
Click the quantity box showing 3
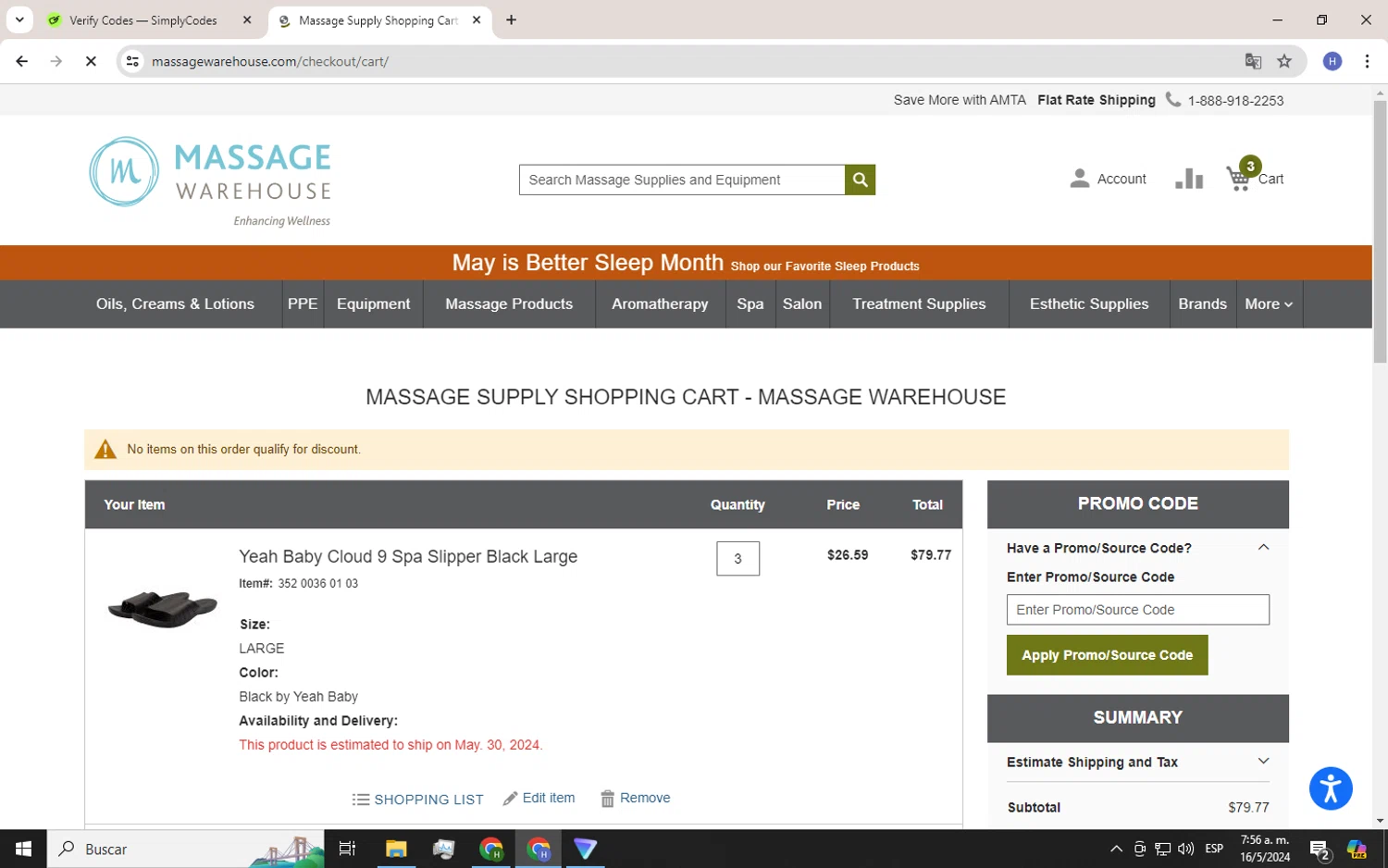pos(737,558)
